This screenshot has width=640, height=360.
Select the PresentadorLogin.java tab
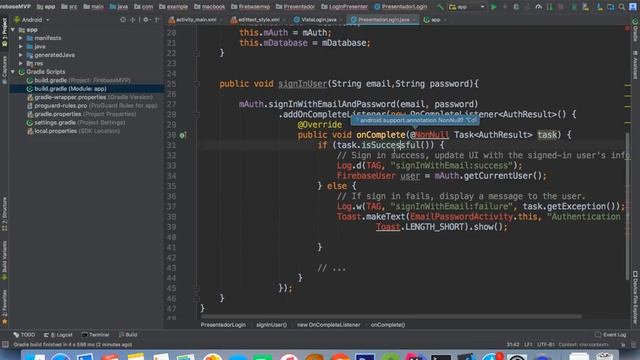coord(382,20)
